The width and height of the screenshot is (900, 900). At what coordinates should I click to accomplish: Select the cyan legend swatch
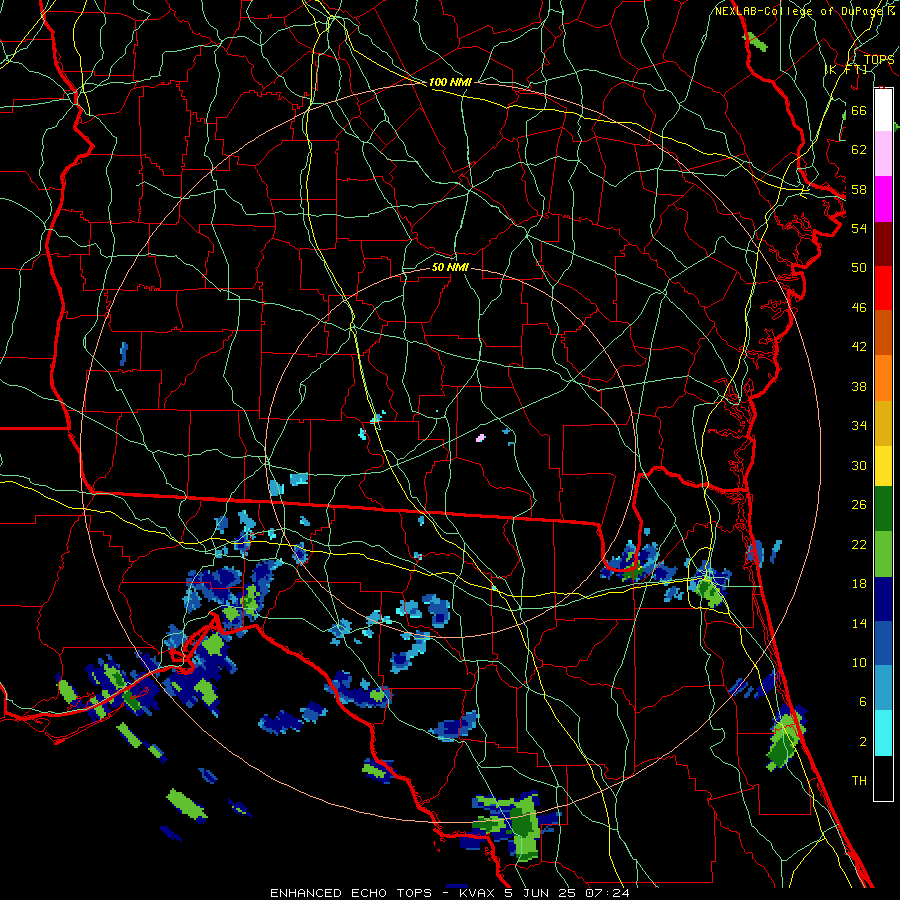(x=883, y=733)
